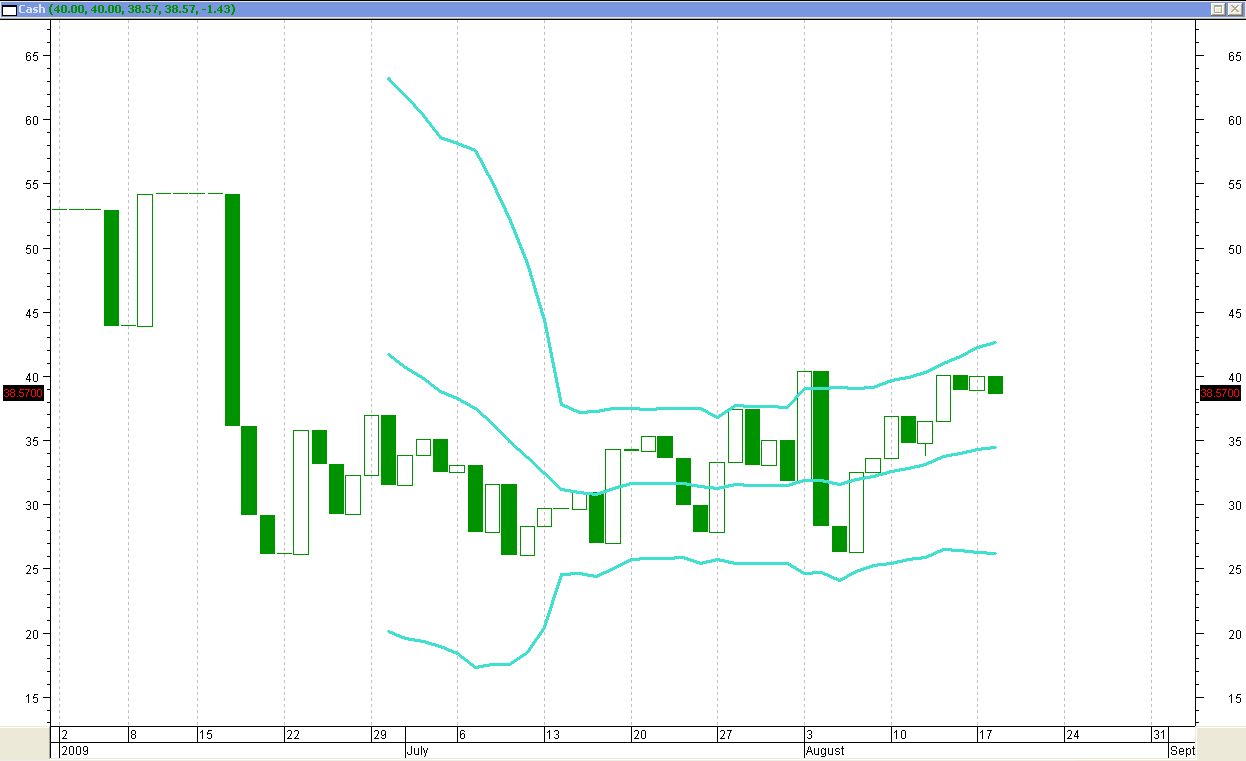Screen dimensions: 1246x761
Task: Click date 24 on the time axis
Action: pyautogui.click(x=1072, y=734)
